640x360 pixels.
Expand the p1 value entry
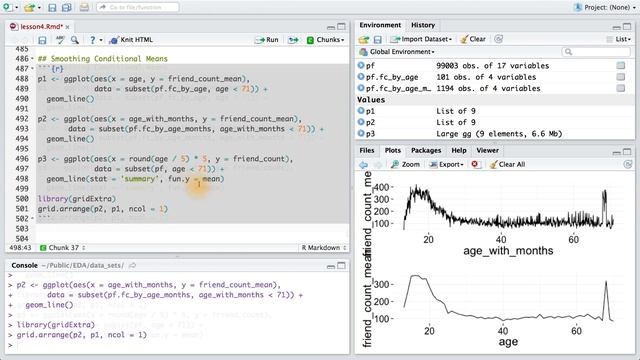coord(361,111)
